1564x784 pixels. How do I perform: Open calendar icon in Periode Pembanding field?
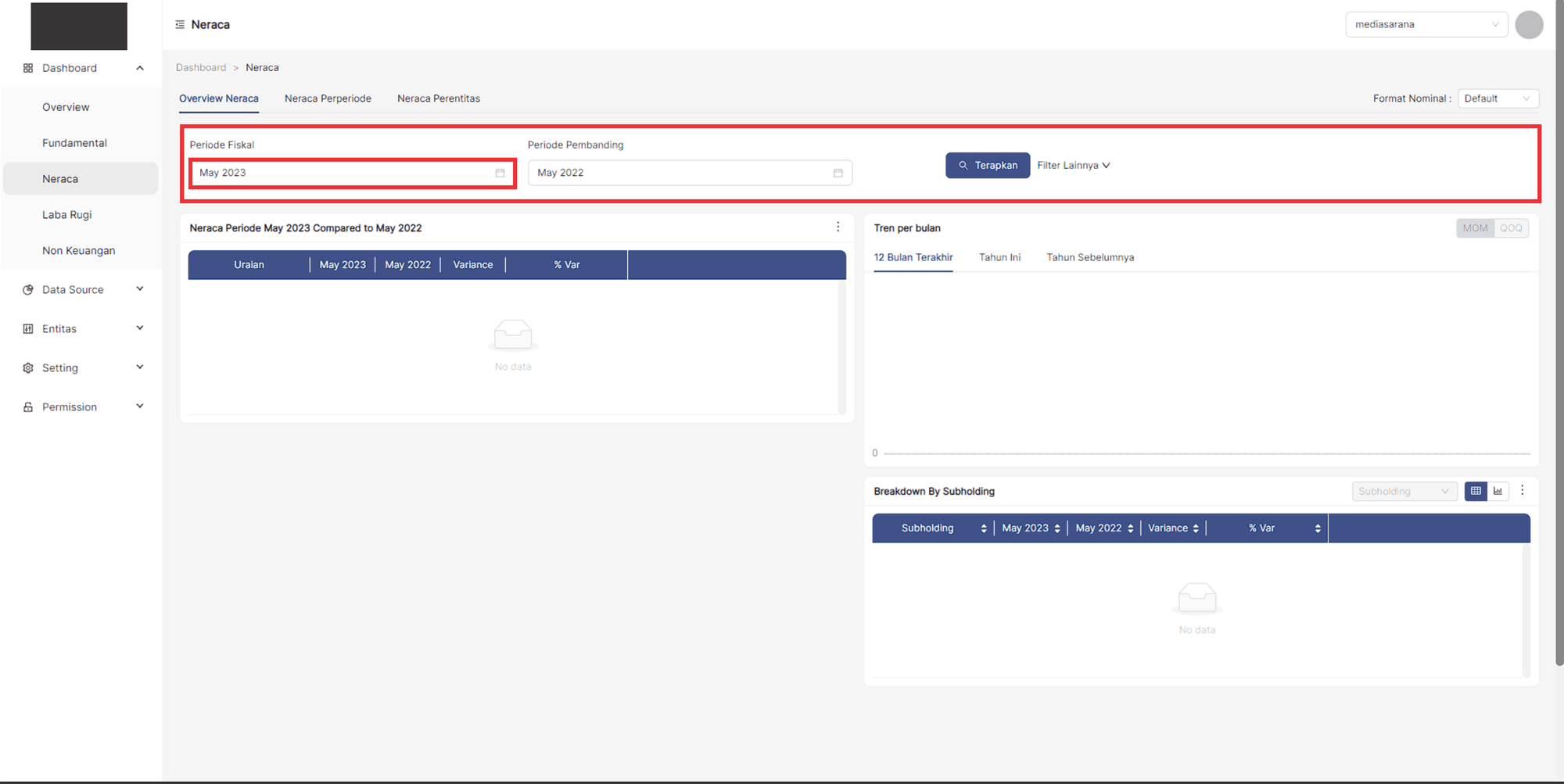(x=838, y=173)
